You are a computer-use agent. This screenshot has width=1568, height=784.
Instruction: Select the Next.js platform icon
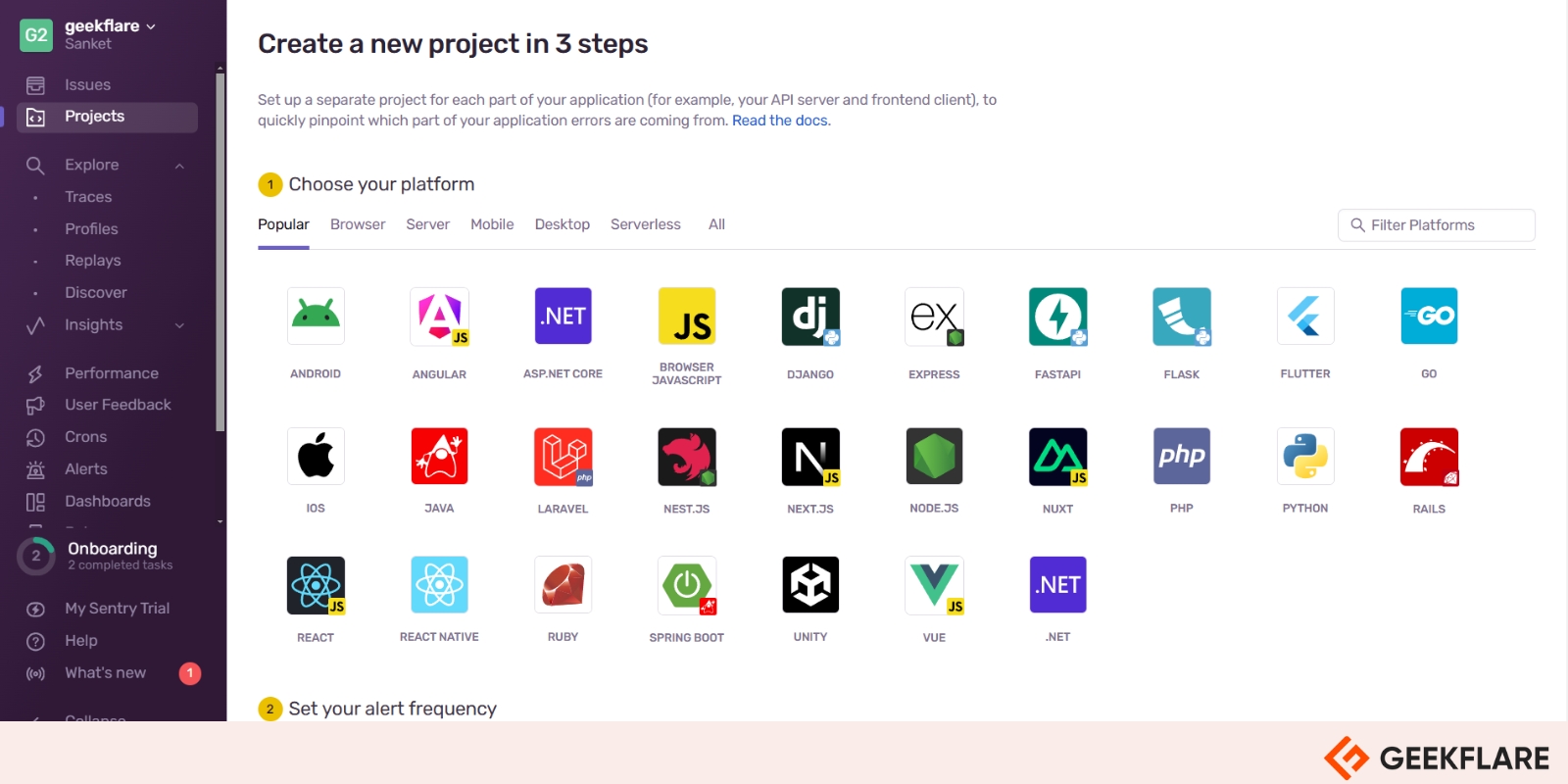click(810, 457)
